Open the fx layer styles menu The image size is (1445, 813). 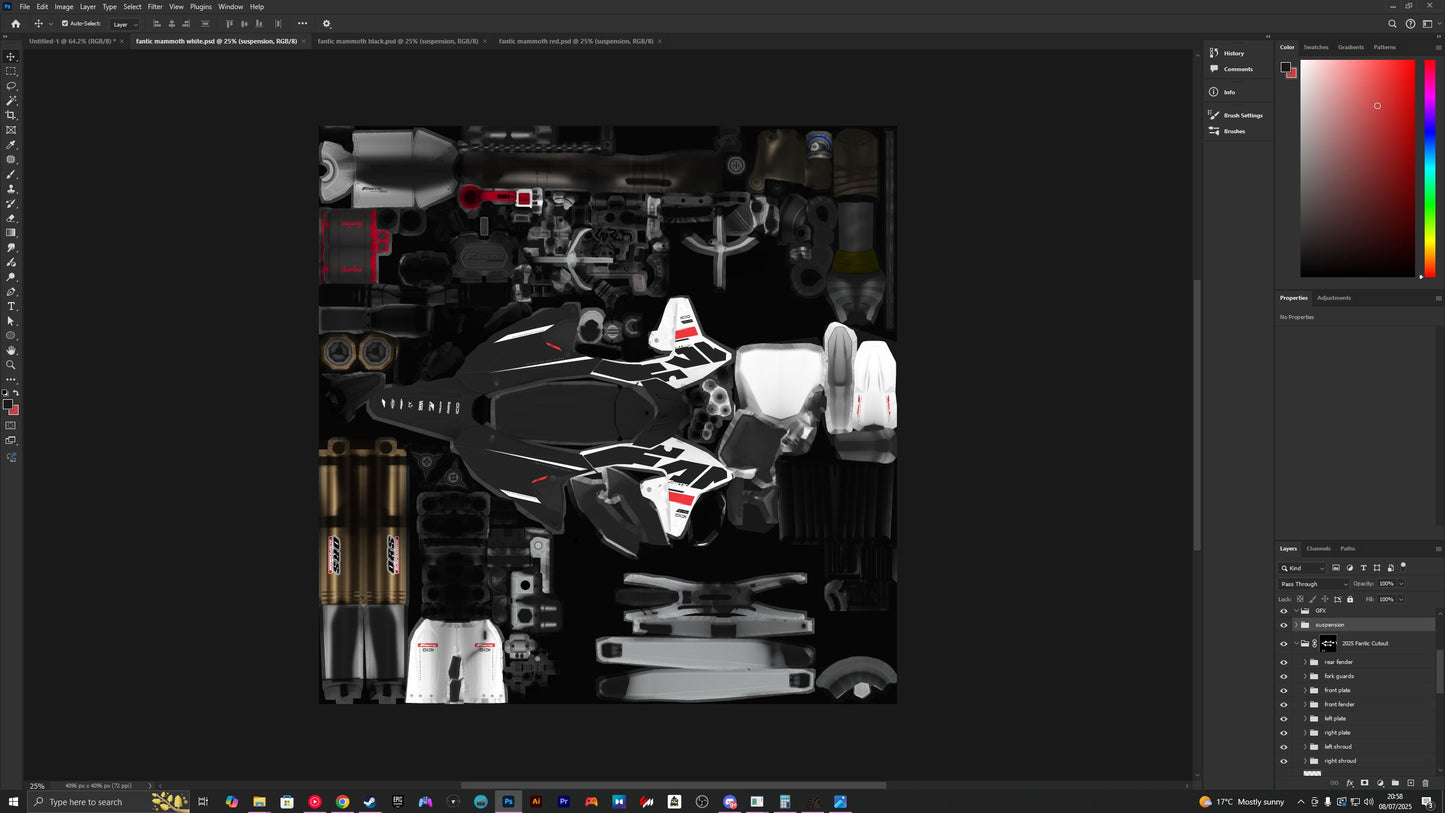pos(1350,783)
